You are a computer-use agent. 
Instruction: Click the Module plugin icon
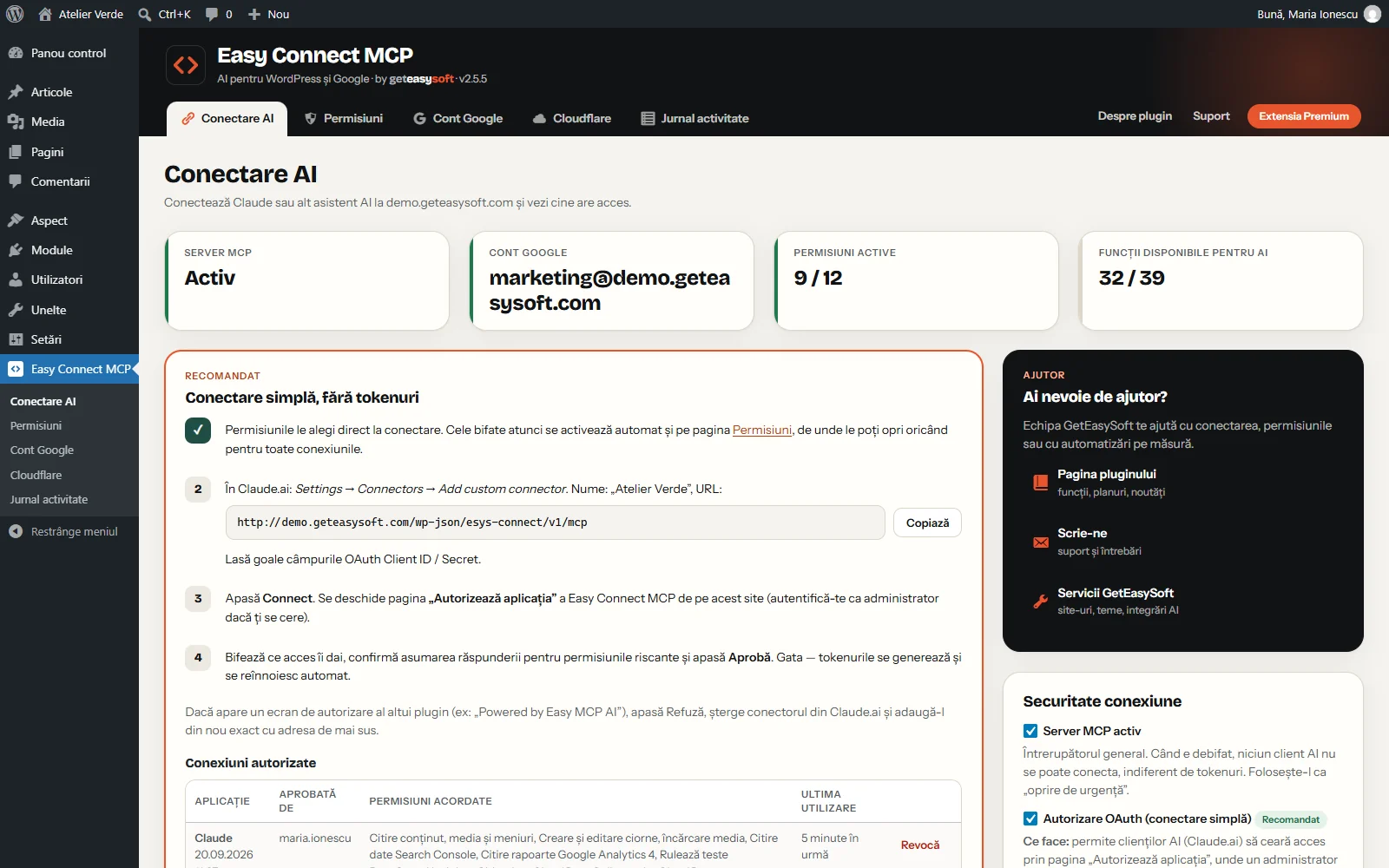pyautogui.click(x=16, y=250)
